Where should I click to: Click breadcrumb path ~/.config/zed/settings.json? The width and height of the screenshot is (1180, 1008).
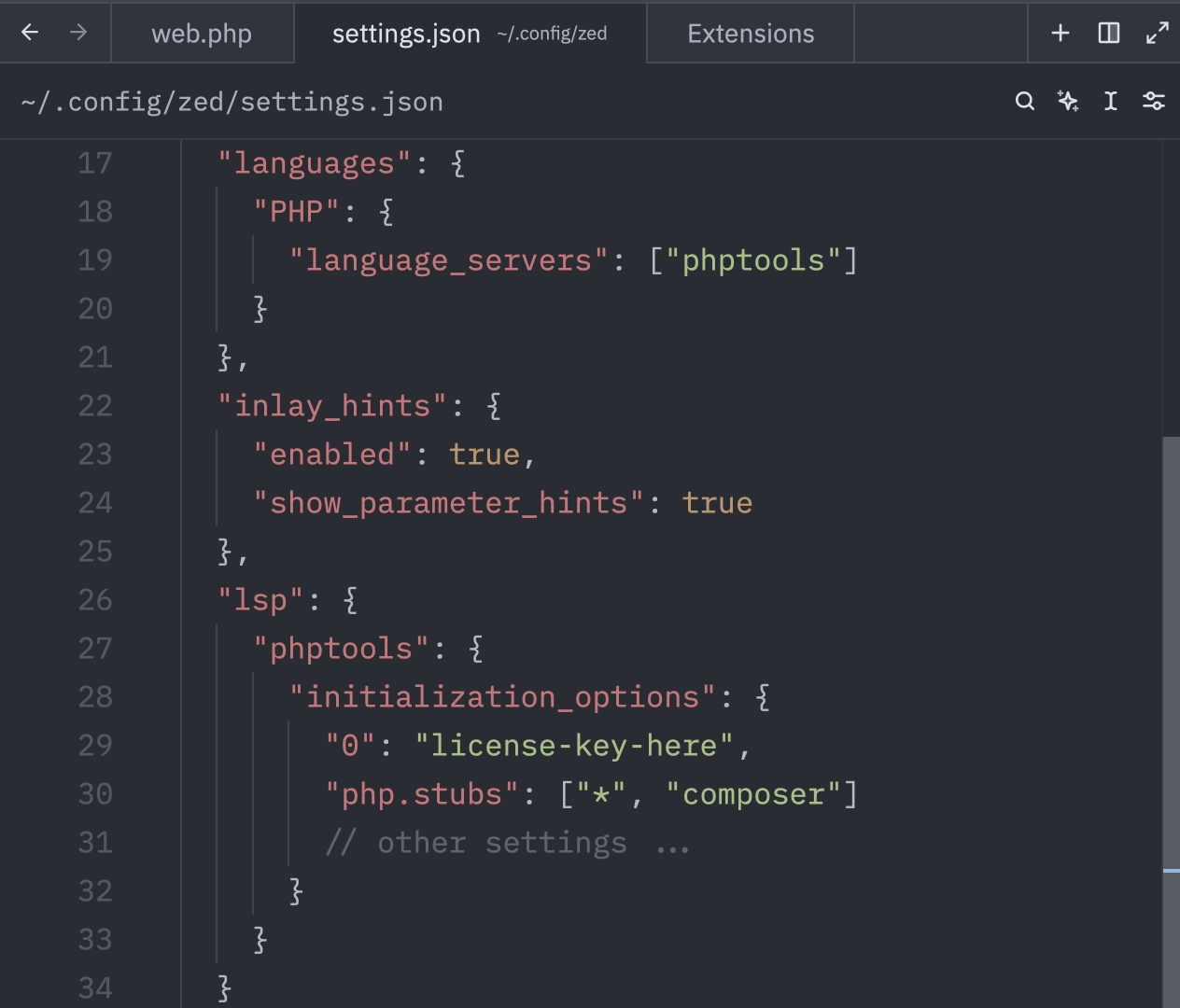232,102
